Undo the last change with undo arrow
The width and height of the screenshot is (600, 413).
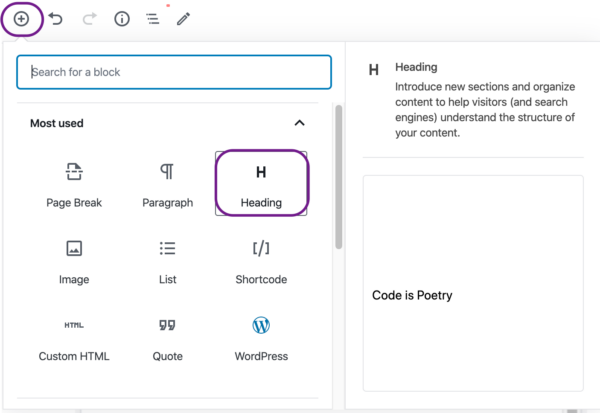click(x=56, y=18)
